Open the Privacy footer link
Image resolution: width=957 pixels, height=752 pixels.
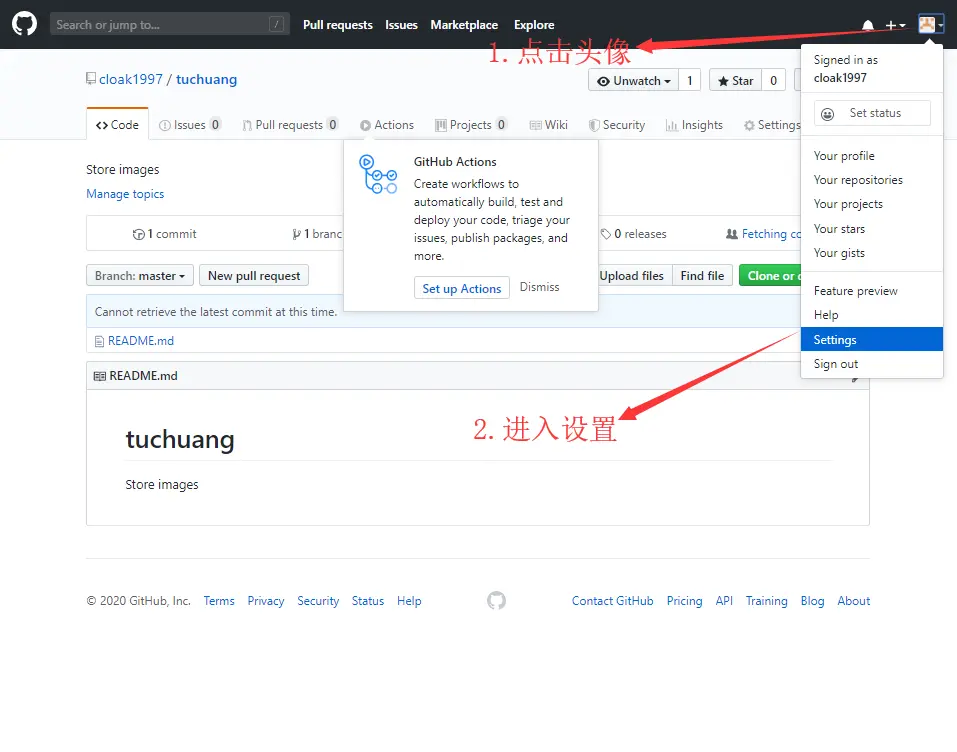266,601
